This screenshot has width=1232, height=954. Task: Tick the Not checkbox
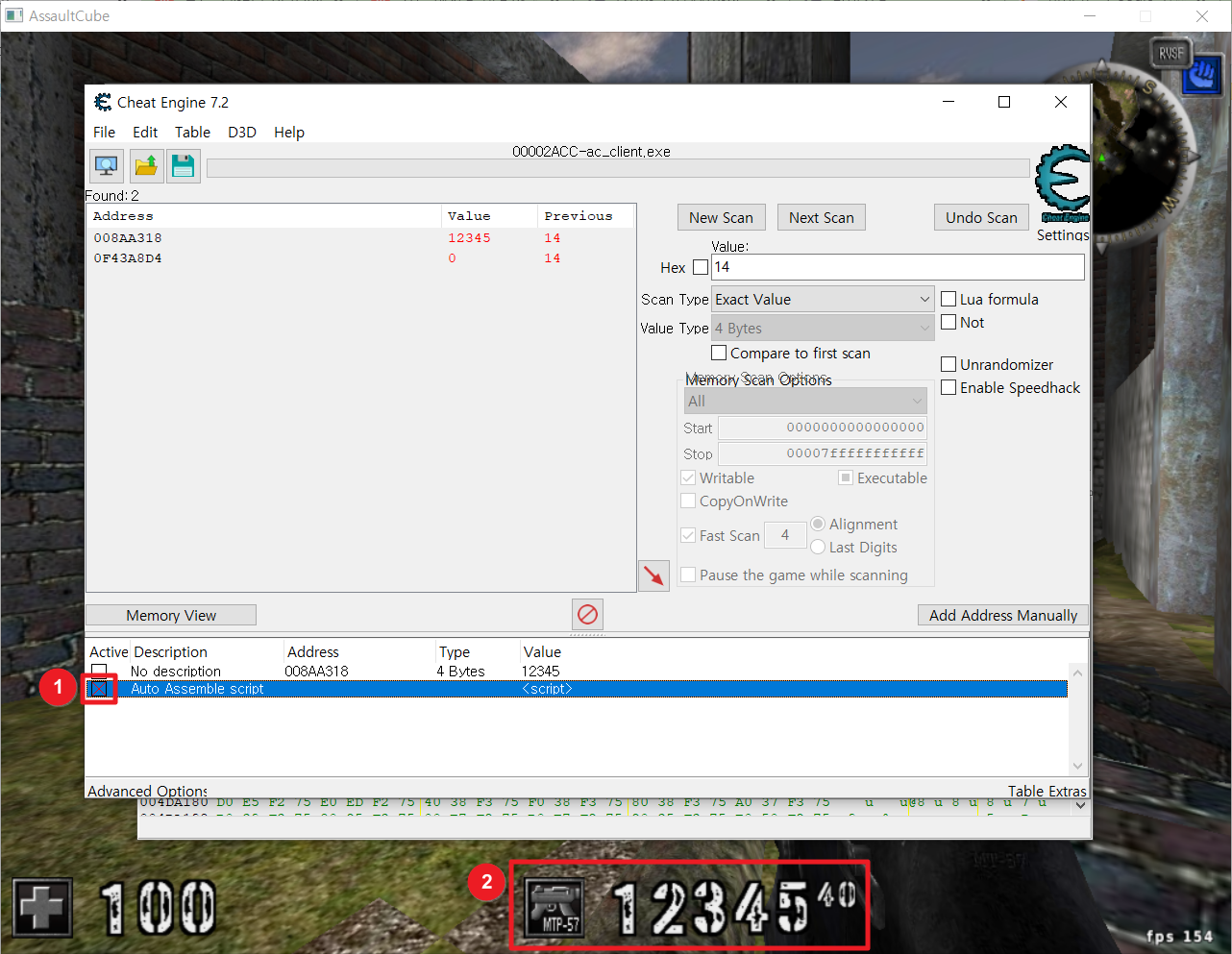point(949,322)
